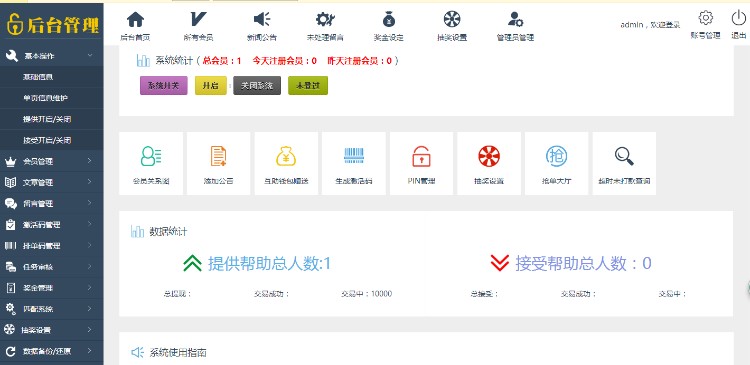Open the 添加公告 document tile icon
The height and width of the screenshot is (365, 750).
click(x=218, y=156)
